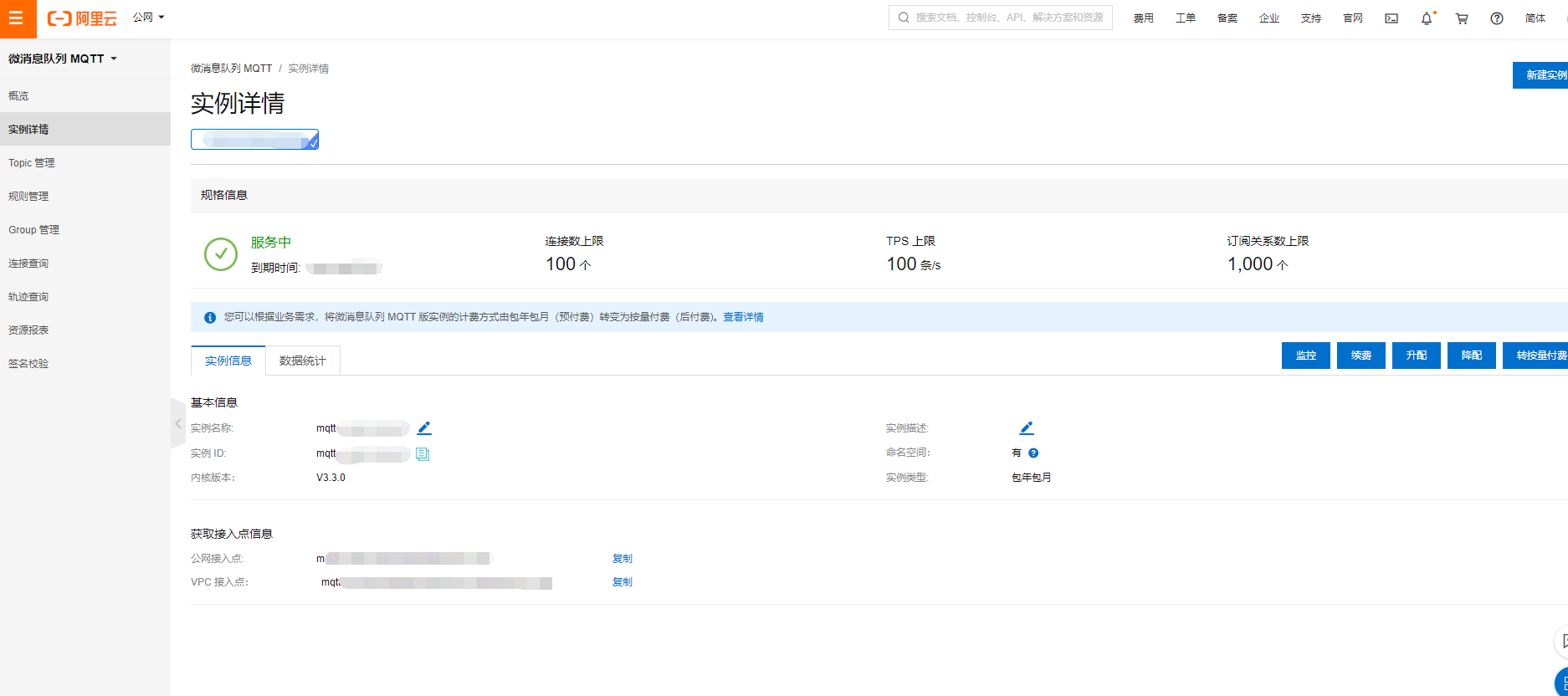Expand the 公网 region dropdown
1568x696 pixels.
click(x=149, y=18)
